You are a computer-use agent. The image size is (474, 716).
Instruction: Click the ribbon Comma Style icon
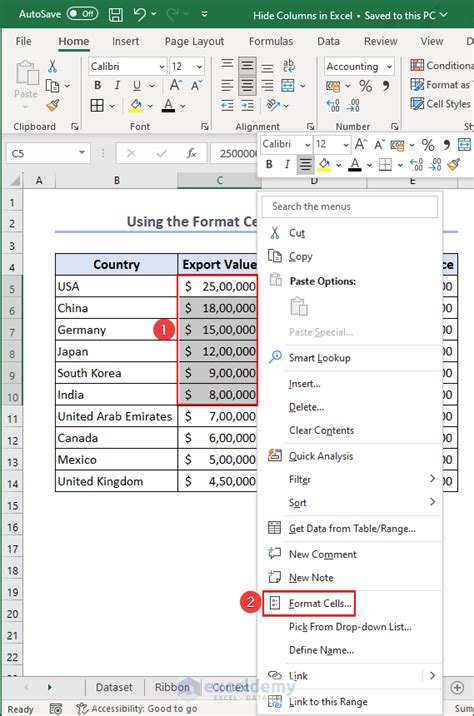click(386, 86)
